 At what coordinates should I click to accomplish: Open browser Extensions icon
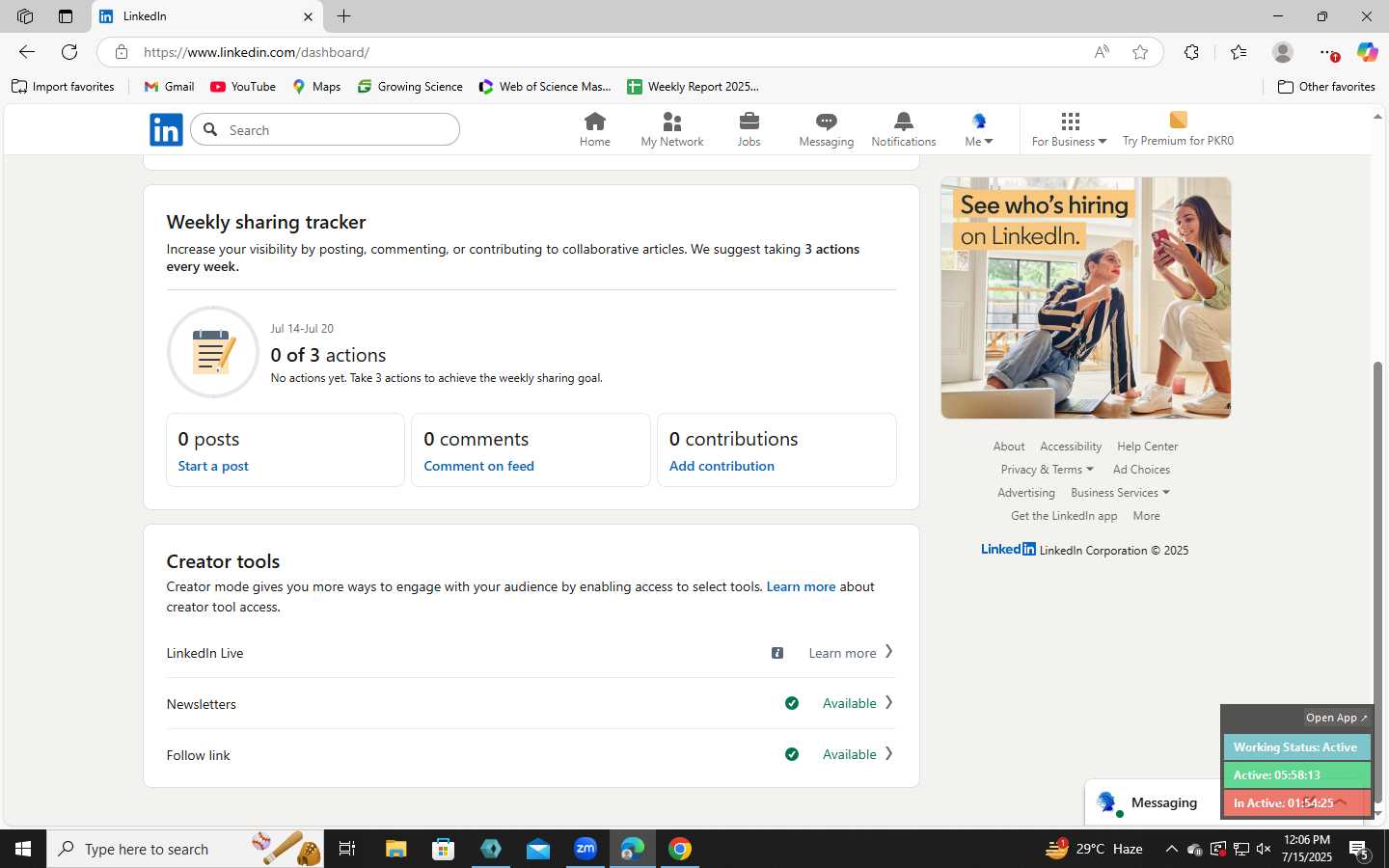tap(1191, 52)
